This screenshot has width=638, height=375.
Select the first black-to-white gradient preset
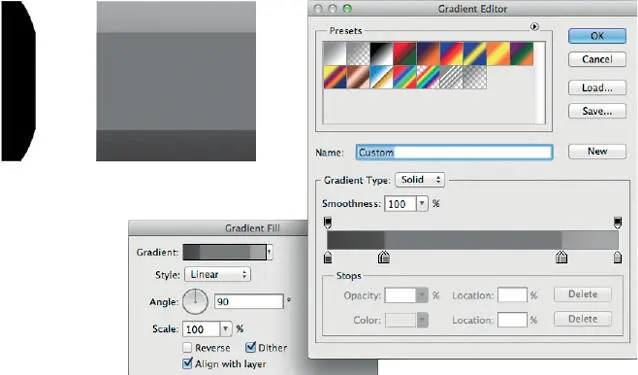pyautogui.click(x=334, y=54)
